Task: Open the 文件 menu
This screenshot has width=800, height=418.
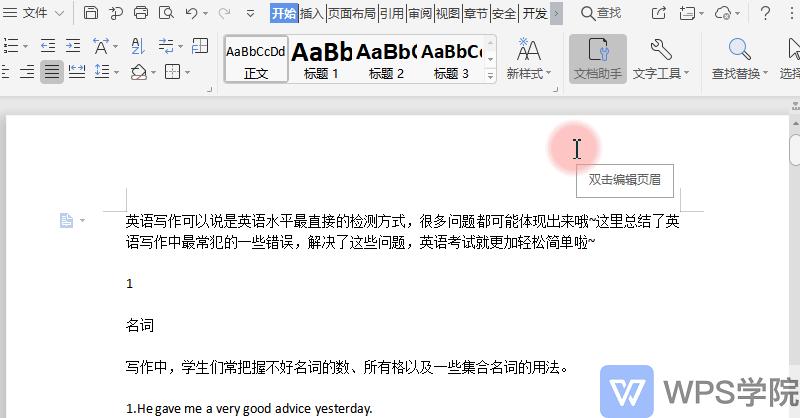Action: tap(35, 13)
